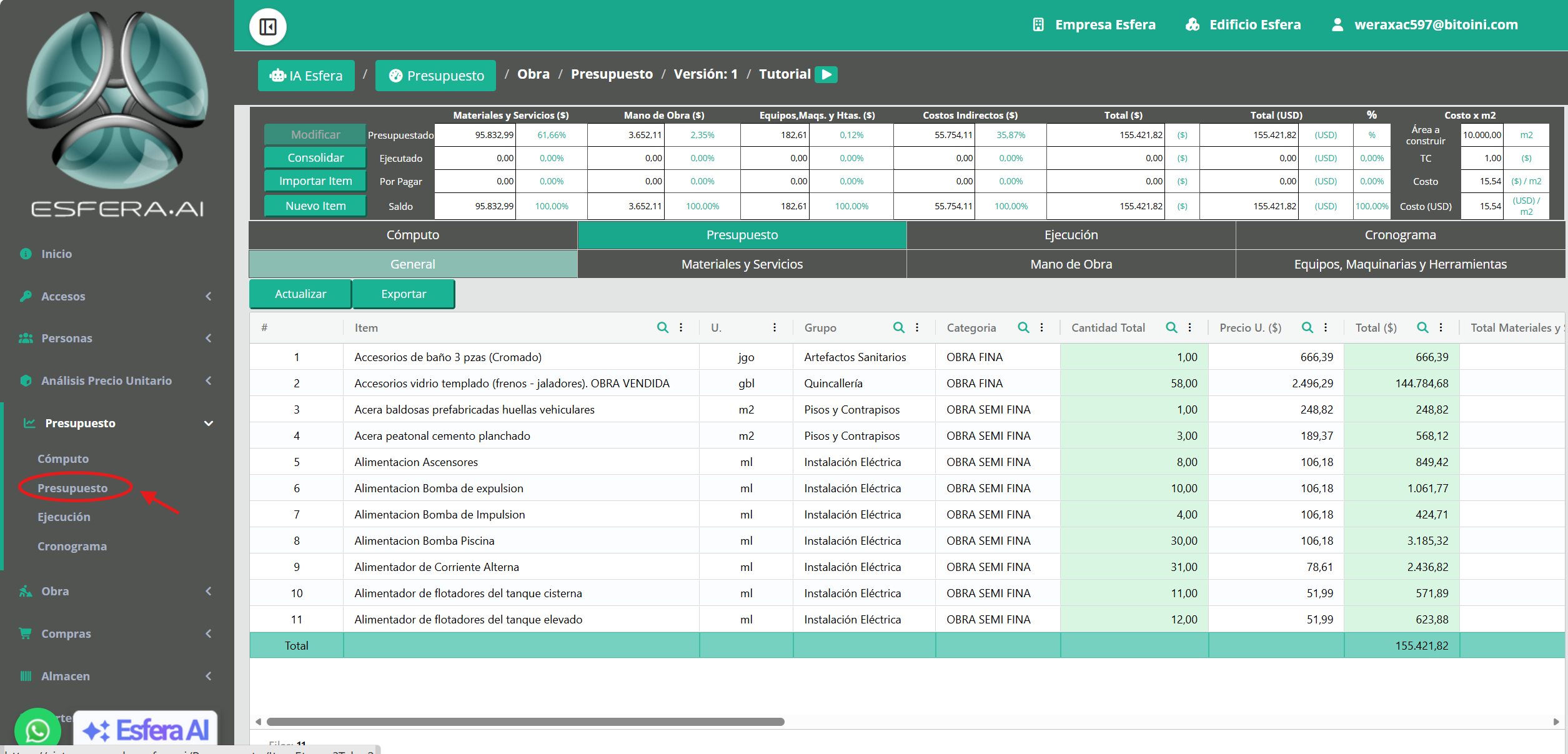Viewport: 1568px width, 754px height.
Task: Search the Precio U. ($) column
Action: click(1307, 327)
